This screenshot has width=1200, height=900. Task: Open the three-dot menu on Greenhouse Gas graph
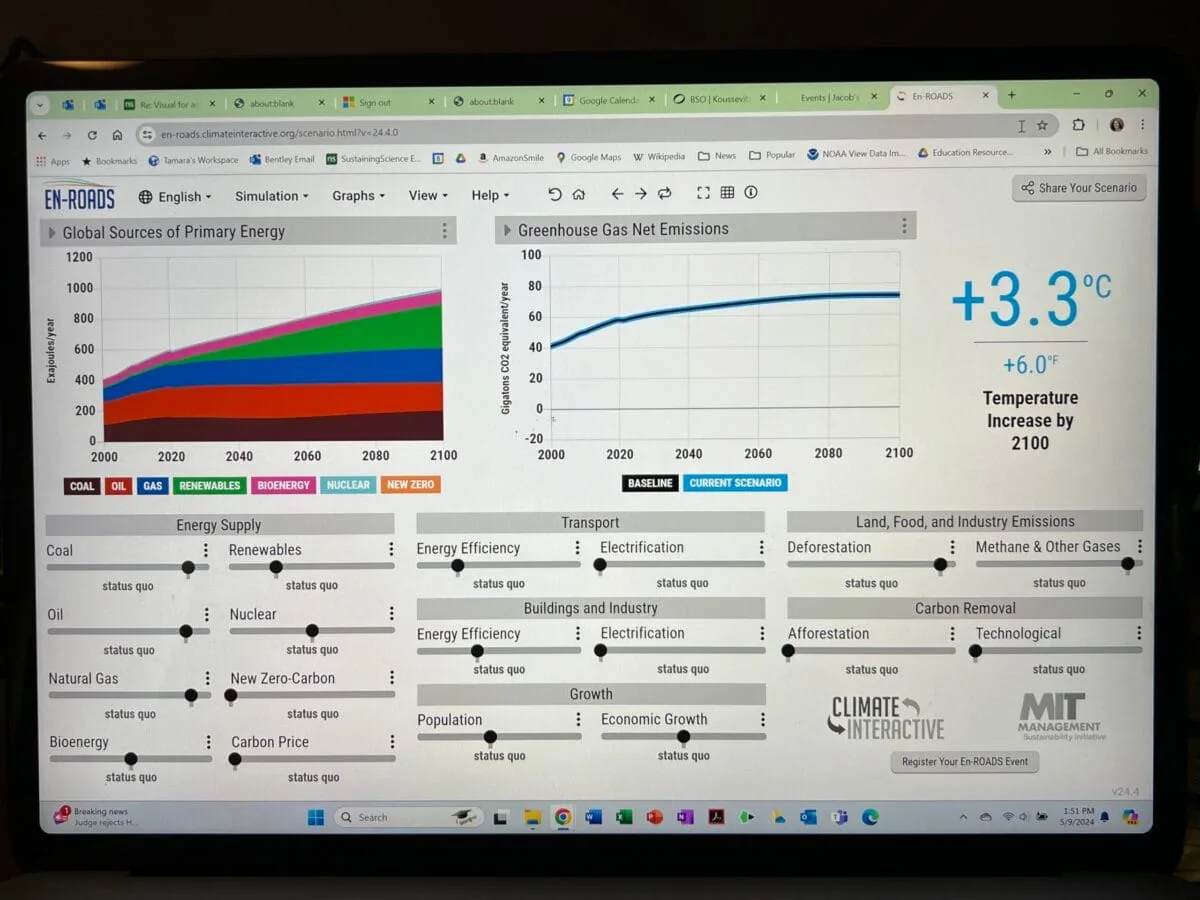[x=904, y=227]
